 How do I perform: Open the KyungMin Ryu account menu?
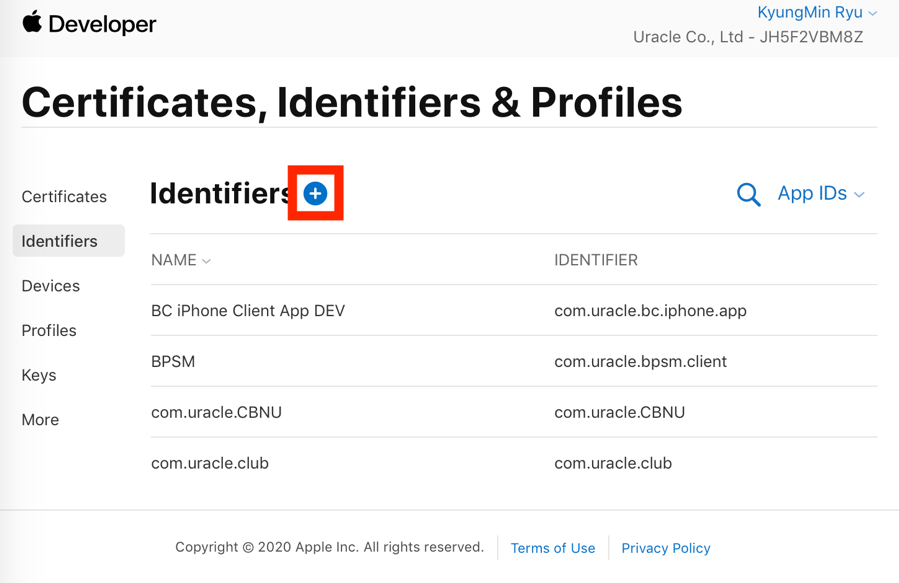[816, 12]
